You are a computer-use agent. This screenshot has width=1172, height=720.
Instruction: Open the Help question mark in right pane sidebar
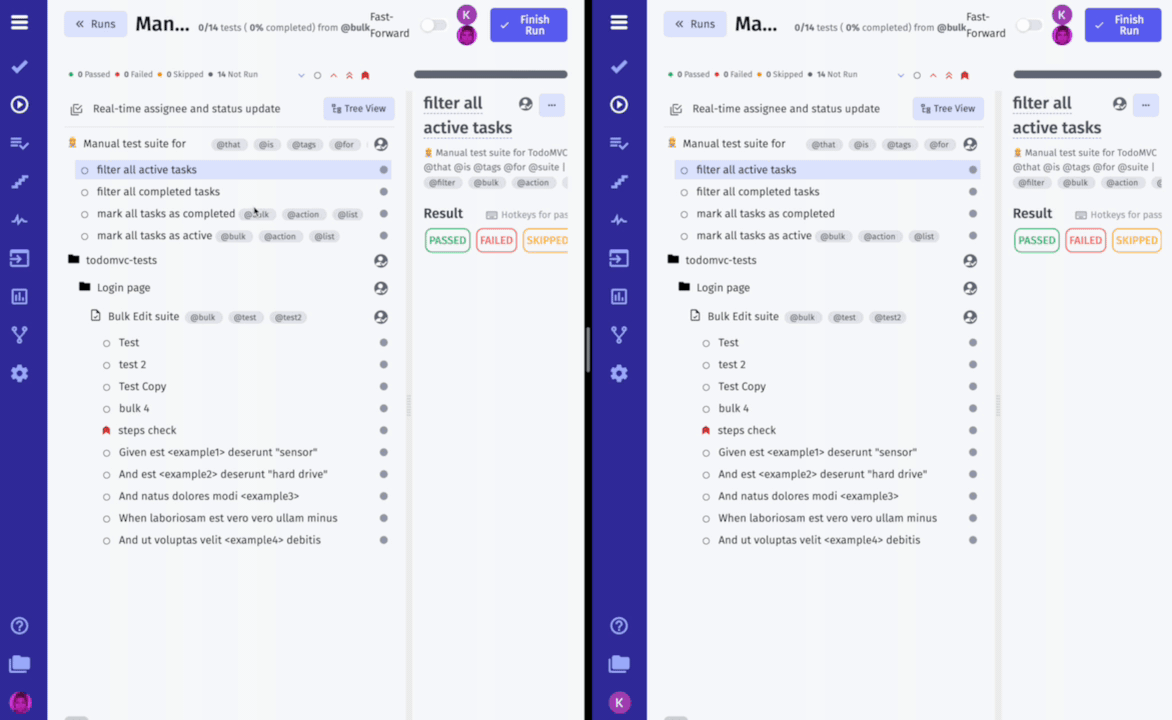pos(619,626)
